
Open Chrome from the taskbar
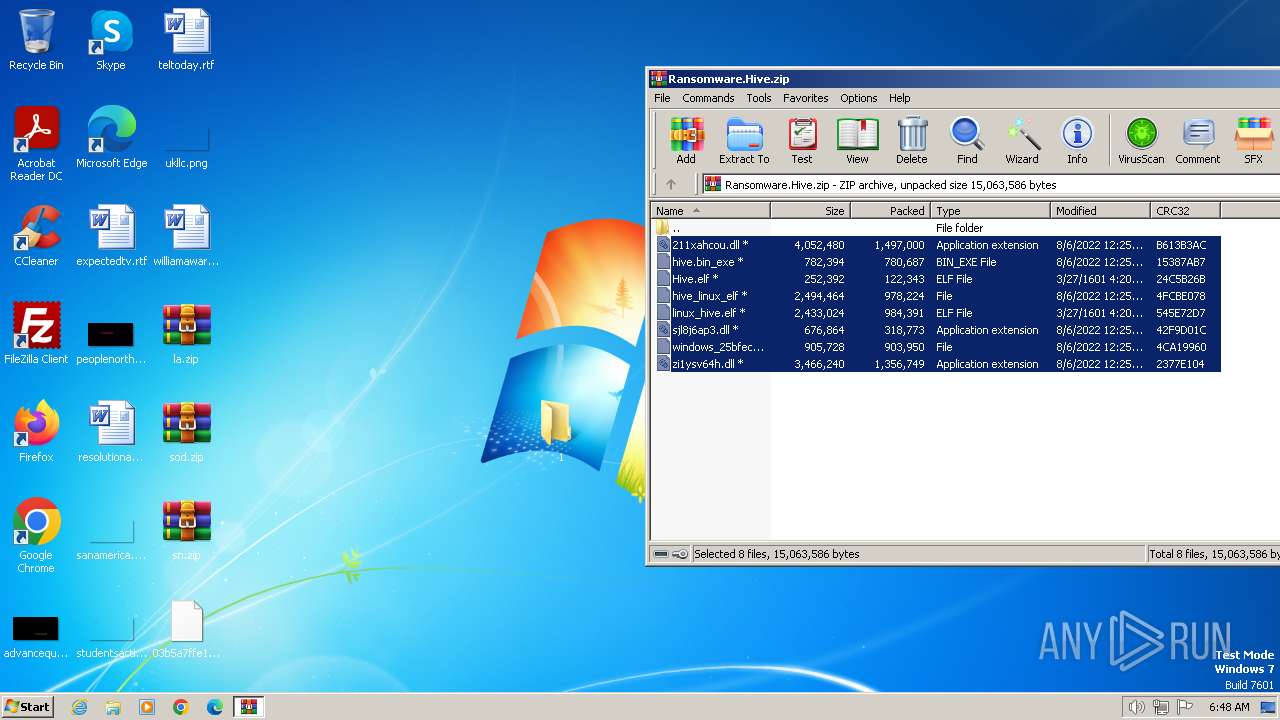pos(180,707)
